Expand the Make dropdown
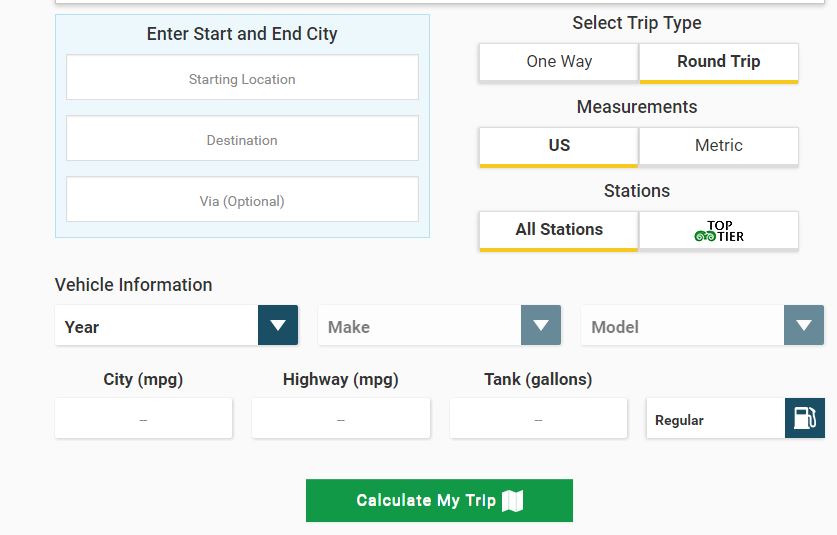837x535 pixels. click(x=541, y=326)
